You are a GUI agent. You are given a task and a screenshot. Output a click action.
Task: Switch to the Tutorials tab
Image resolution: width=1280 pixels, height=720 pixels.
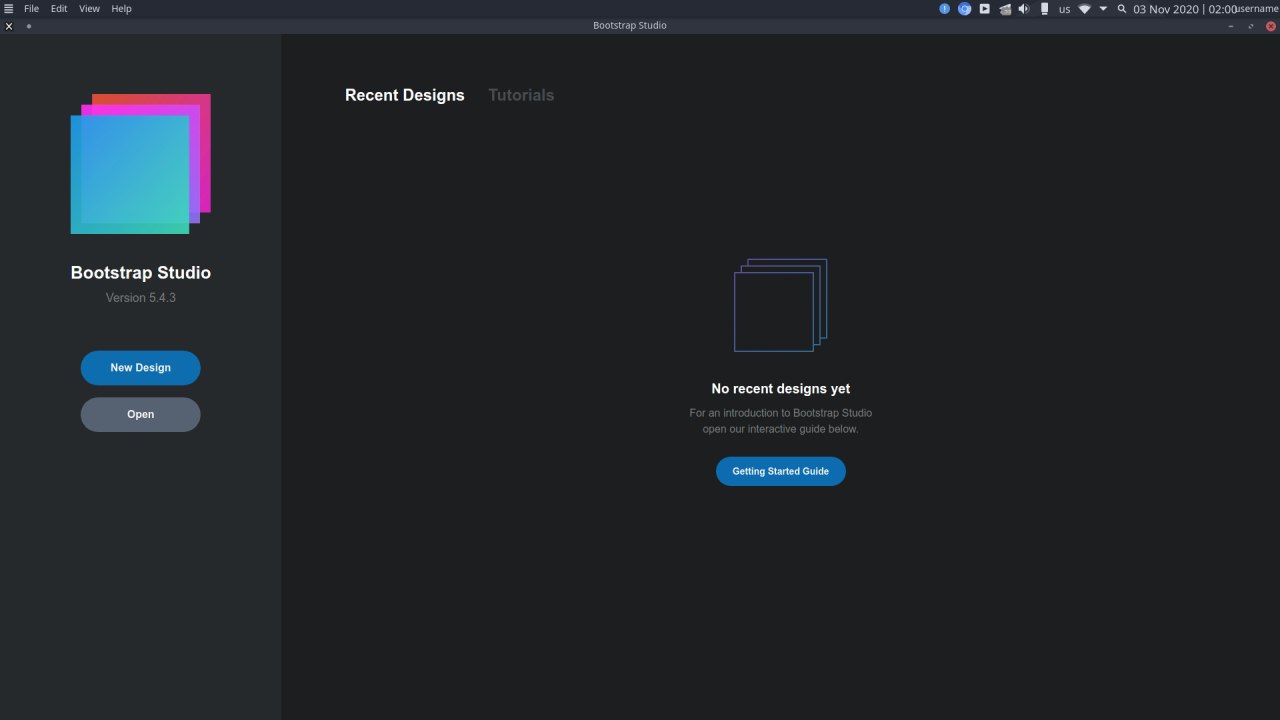521,95
